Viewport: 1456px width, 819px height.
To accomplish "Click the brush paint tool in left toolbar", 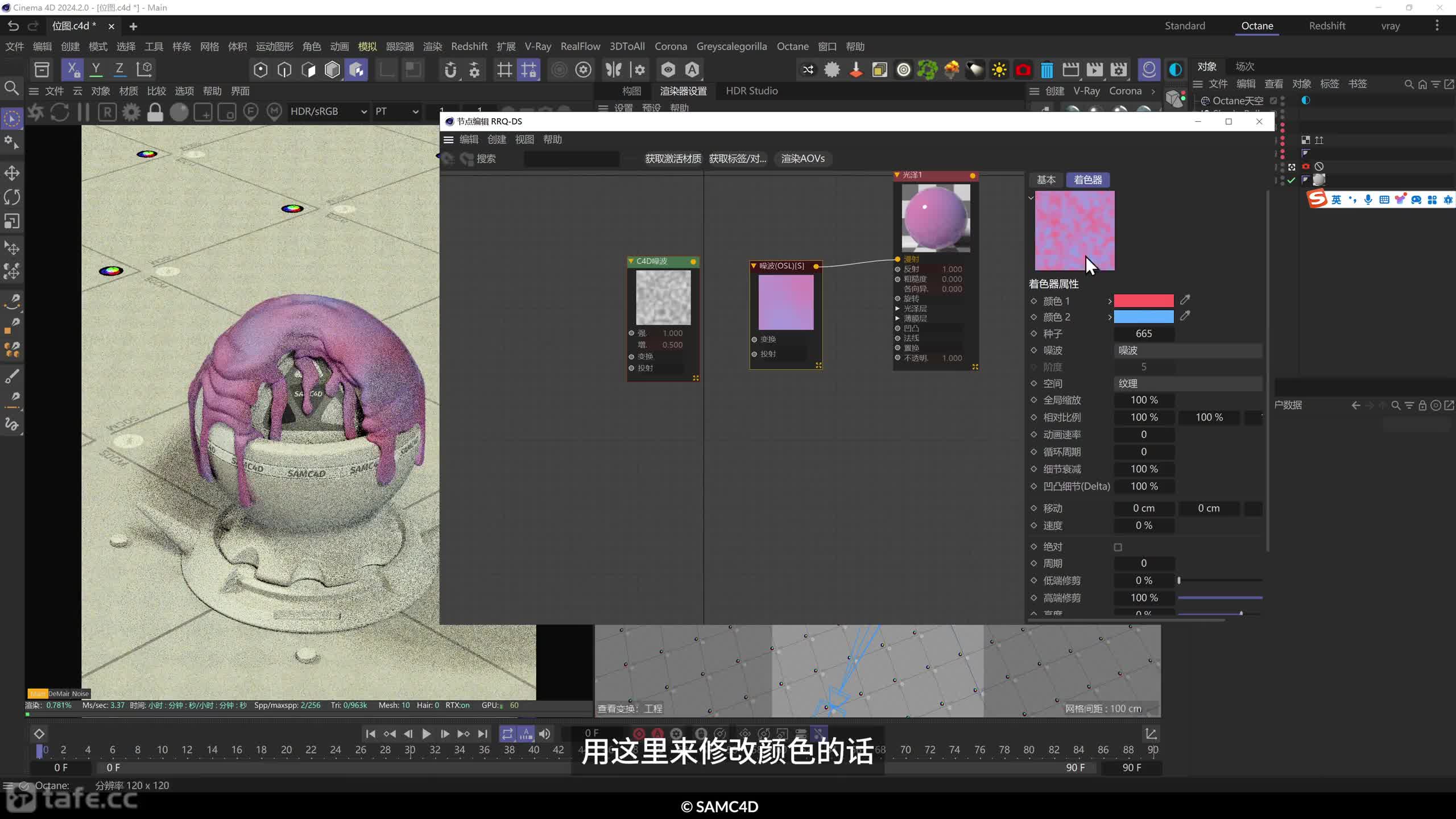I will 12,377.
